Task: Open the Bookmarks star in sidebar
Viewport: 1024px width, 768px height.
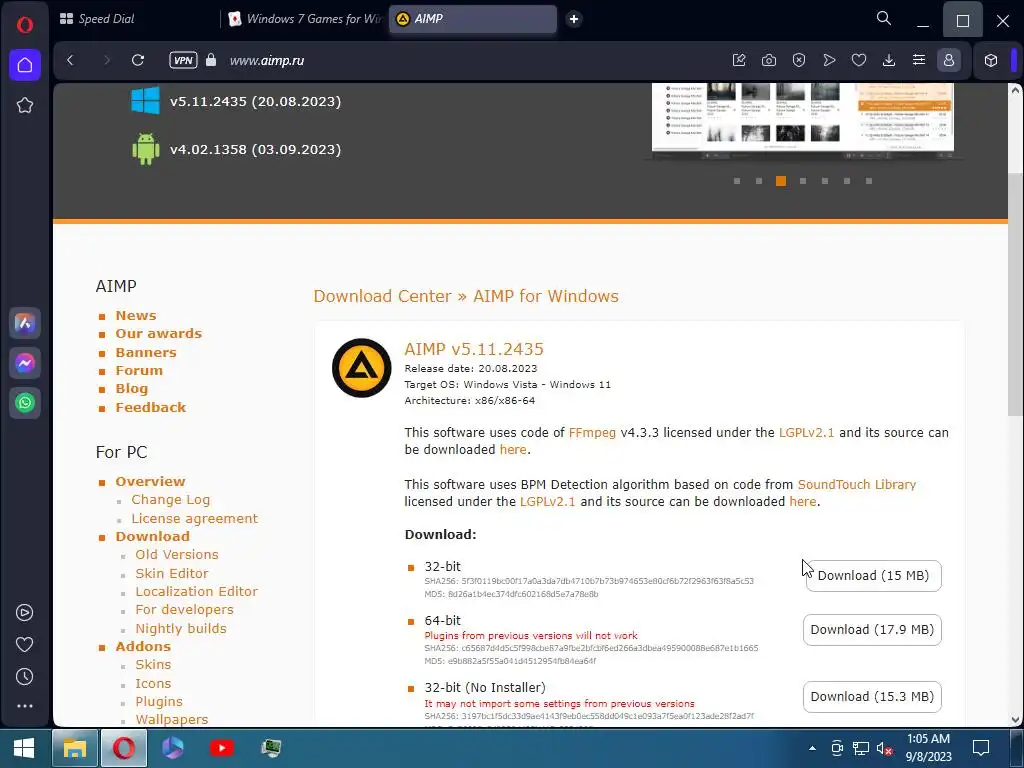Action: click(x=25, y=105)
